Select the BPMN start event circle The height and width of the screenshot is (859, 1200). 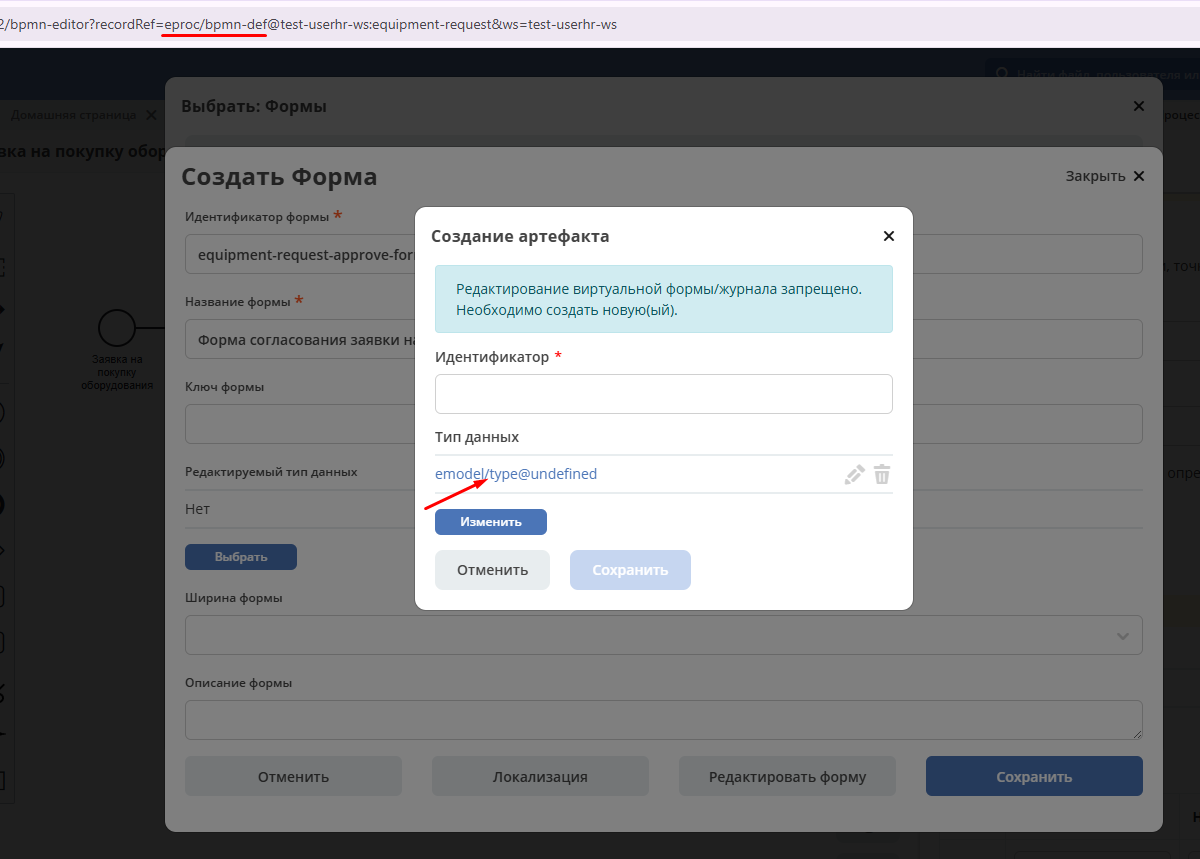(117, 327)
